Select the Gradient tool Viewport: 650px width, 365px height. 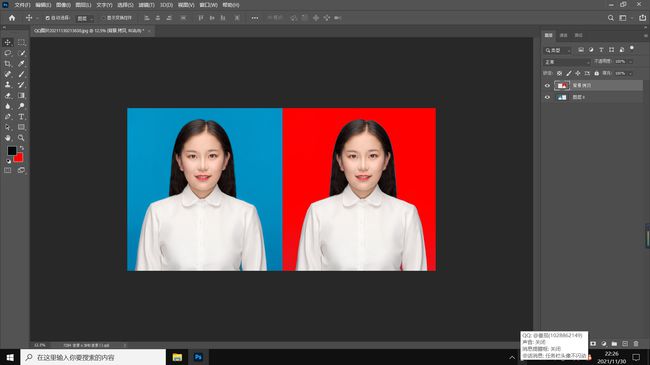click(21, 95)
